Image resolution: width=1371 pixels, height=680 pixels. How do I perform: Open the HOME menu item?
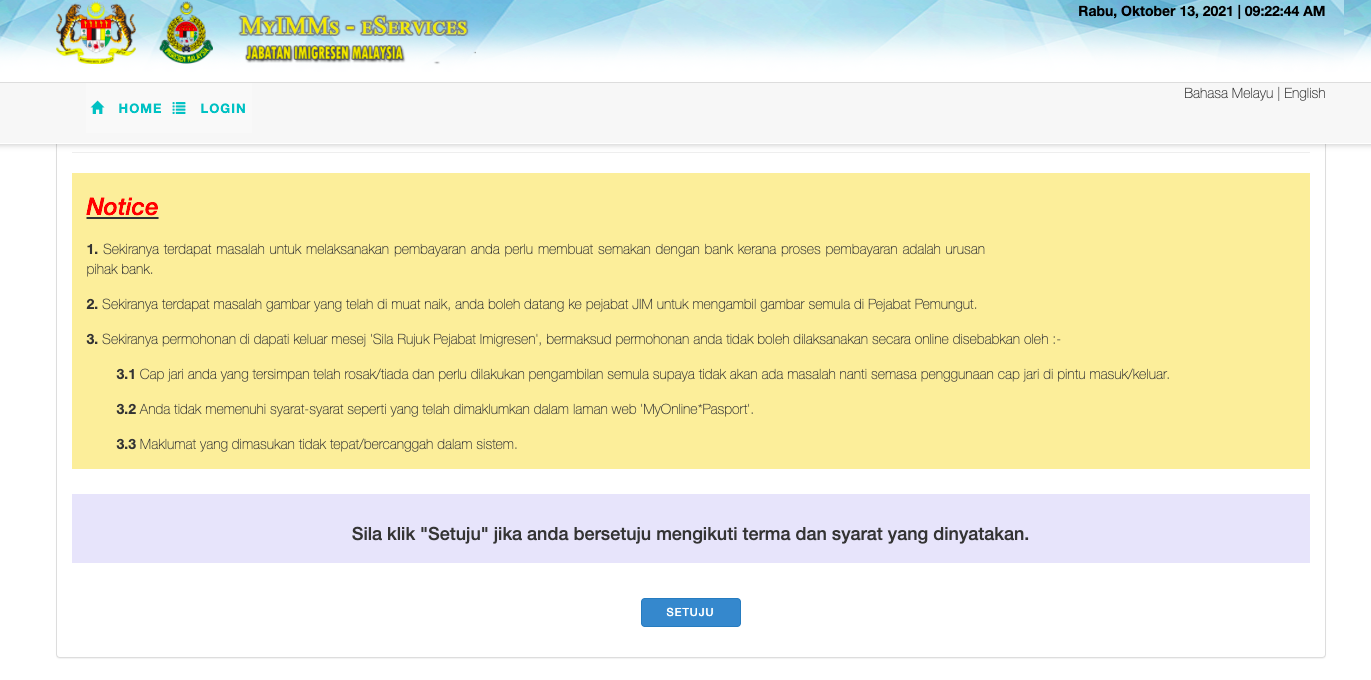click(140, 107)
